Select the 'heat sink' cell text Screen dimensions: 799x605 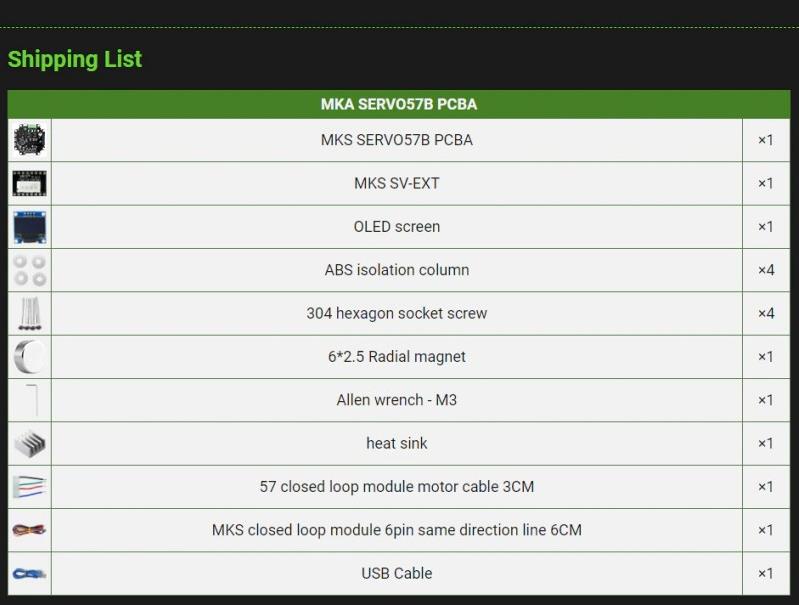(x=396, y=443)
